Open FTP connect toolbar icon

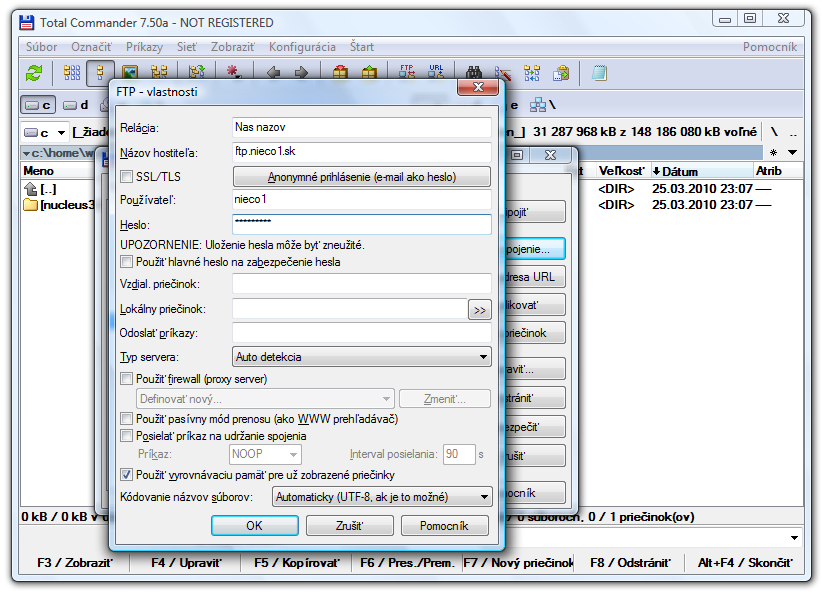(x=407, y=72)
